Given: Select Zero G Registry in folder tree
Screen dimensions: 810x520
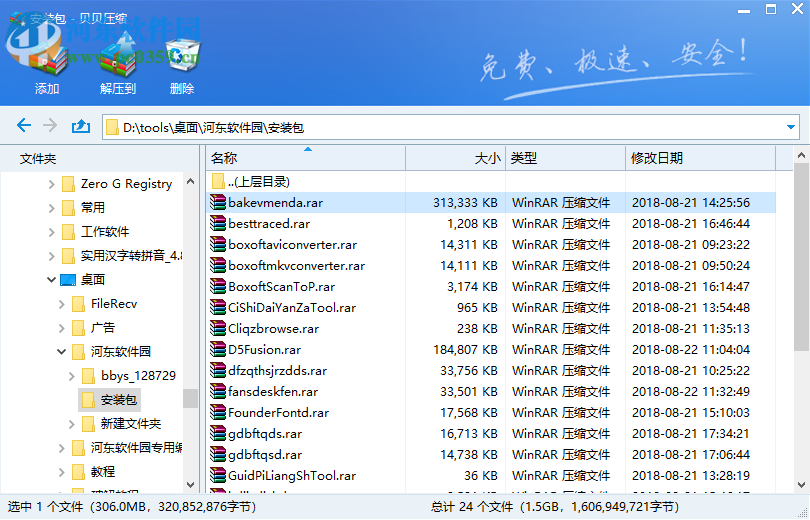Looking at the screenshot, I should 117,184.
